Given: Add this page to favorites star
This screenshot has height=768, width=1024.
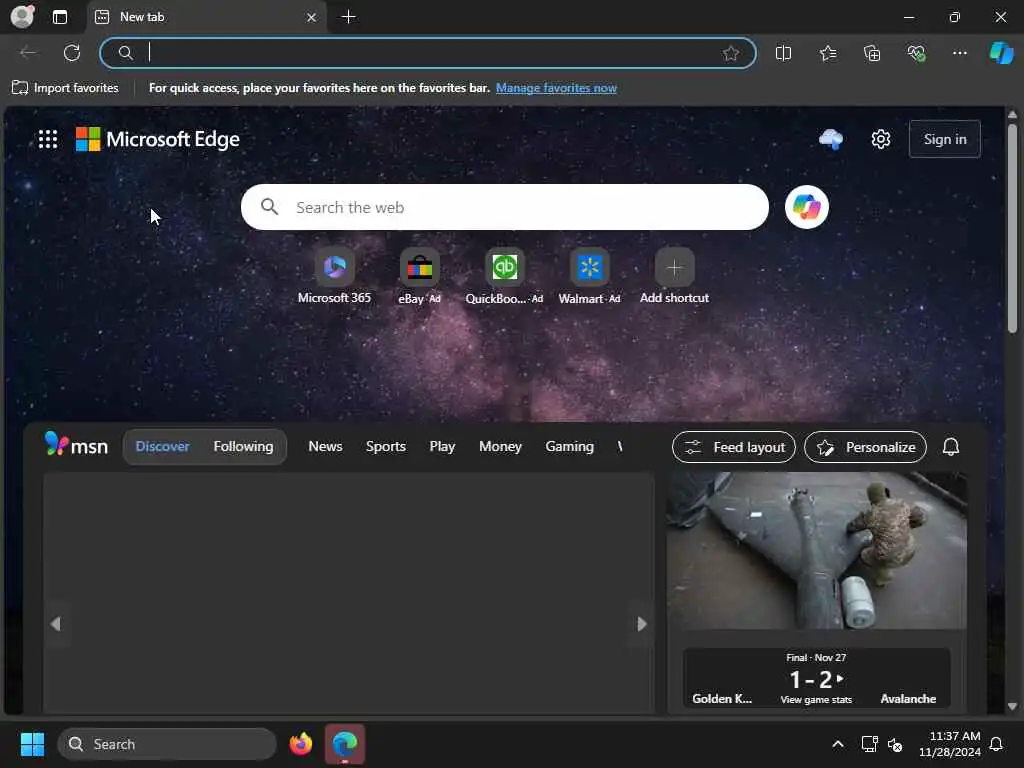Looking at the screenshot, I should click(731, 53).
